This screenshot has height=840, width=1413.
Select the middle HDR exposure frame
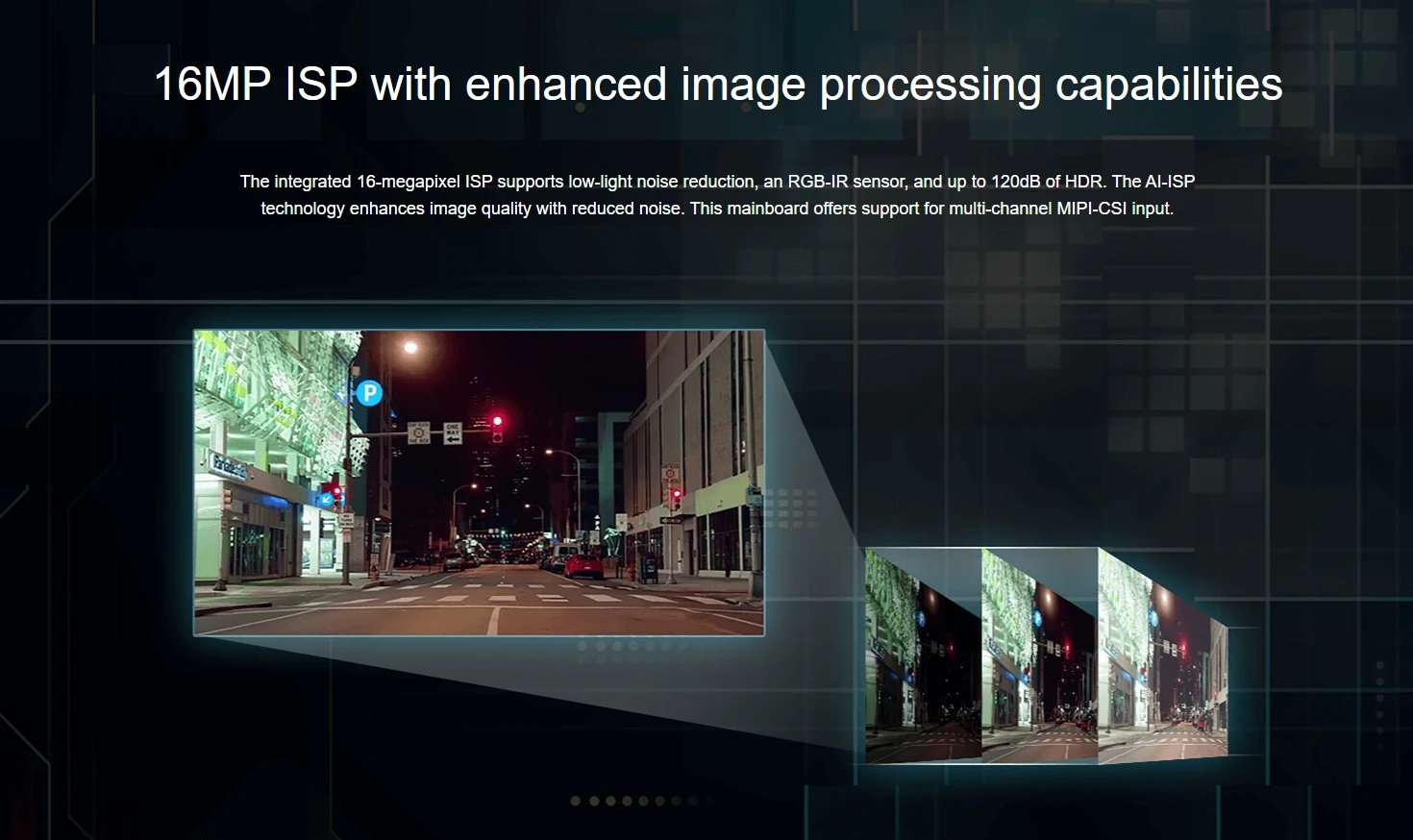click(1039, 656)
